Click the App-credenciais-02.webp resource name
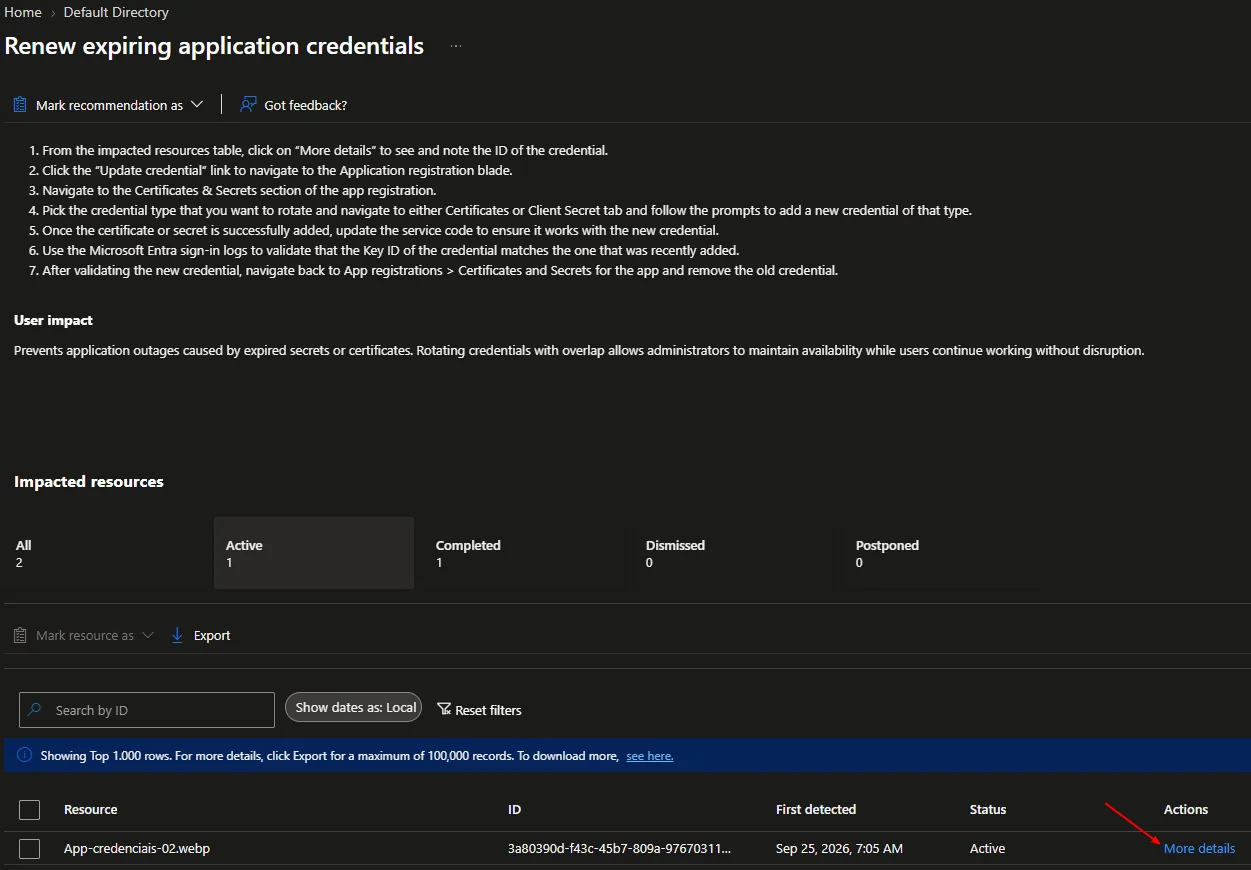Image resolution: width=1251 pixels, height=870 pixels. pyautogui.click(x=137, y=848)
